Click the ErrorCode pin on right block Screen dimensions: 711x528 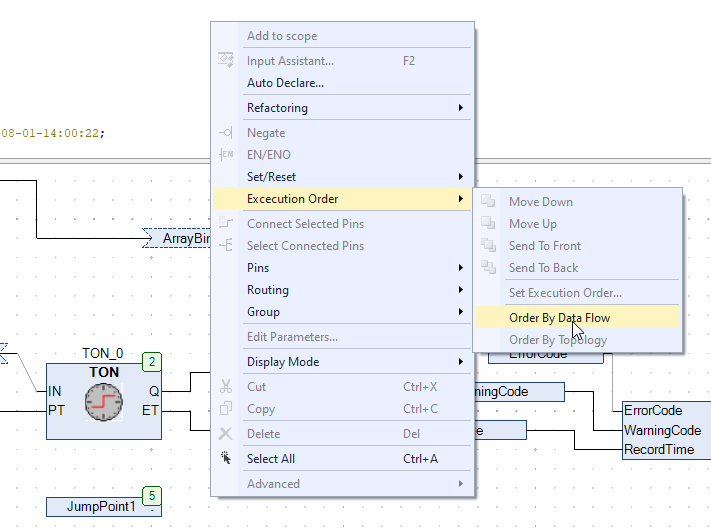point(653,411)
